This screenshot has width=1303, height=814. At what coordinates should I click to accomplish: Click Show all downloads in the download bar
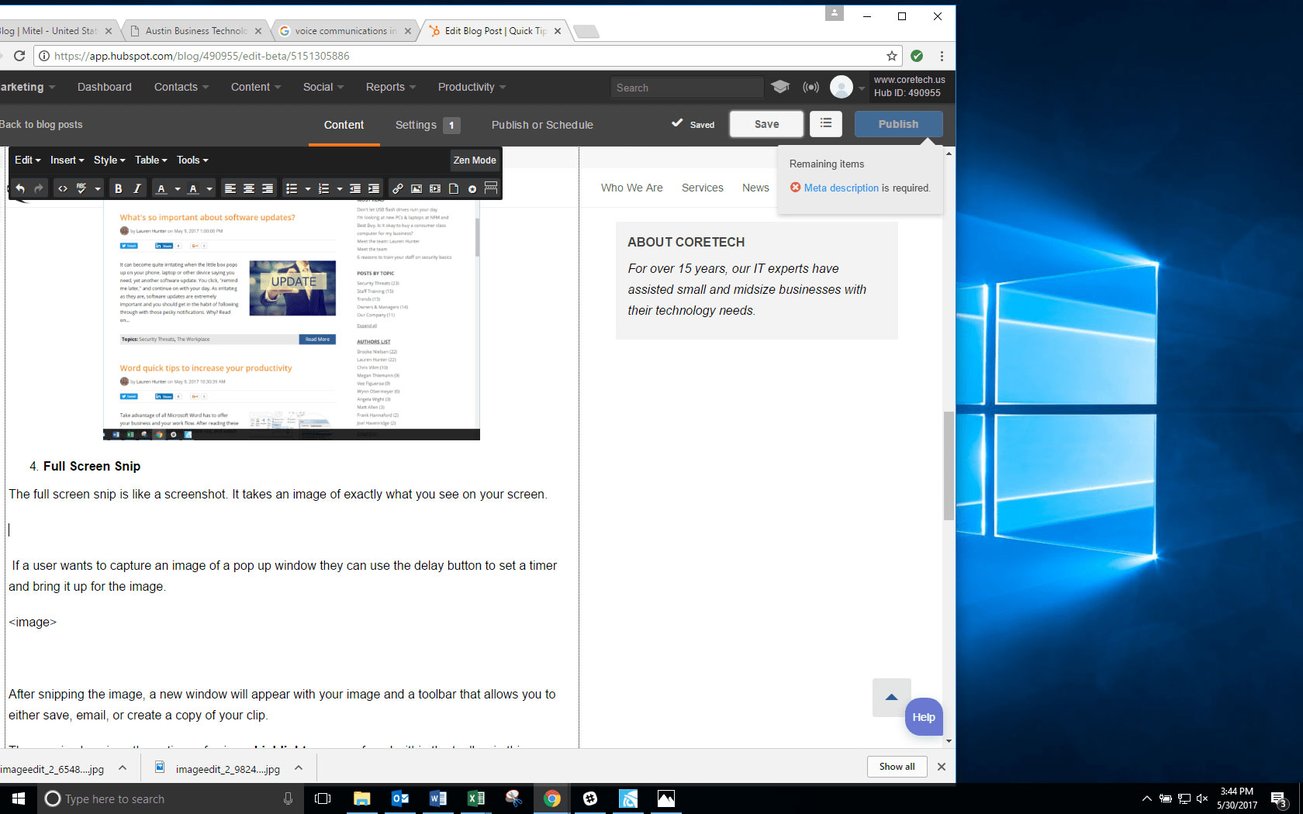click(x=896, y=766)
